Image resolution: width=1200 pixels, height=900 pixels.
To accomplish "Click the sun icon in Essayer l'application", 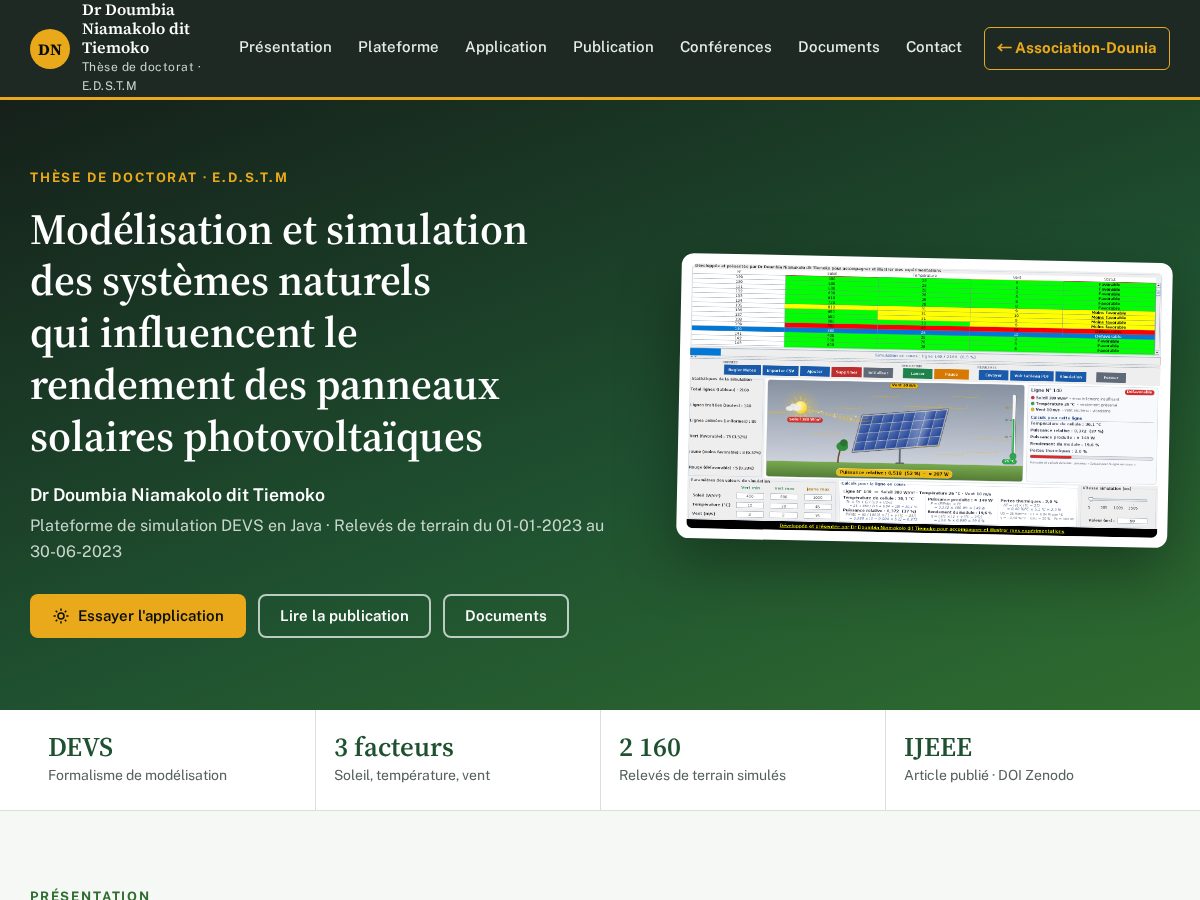I will tap(61, 616).
